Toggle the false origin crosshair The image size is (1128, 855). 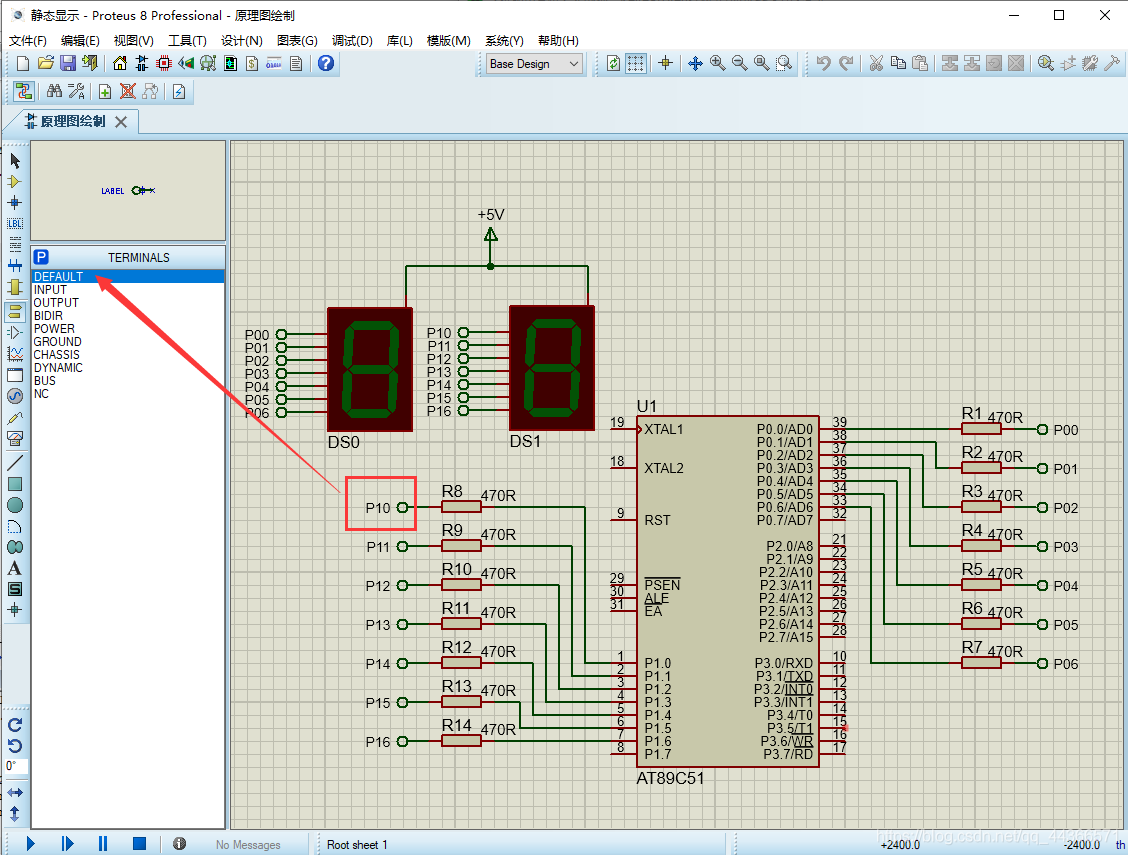tap(665, 63)
